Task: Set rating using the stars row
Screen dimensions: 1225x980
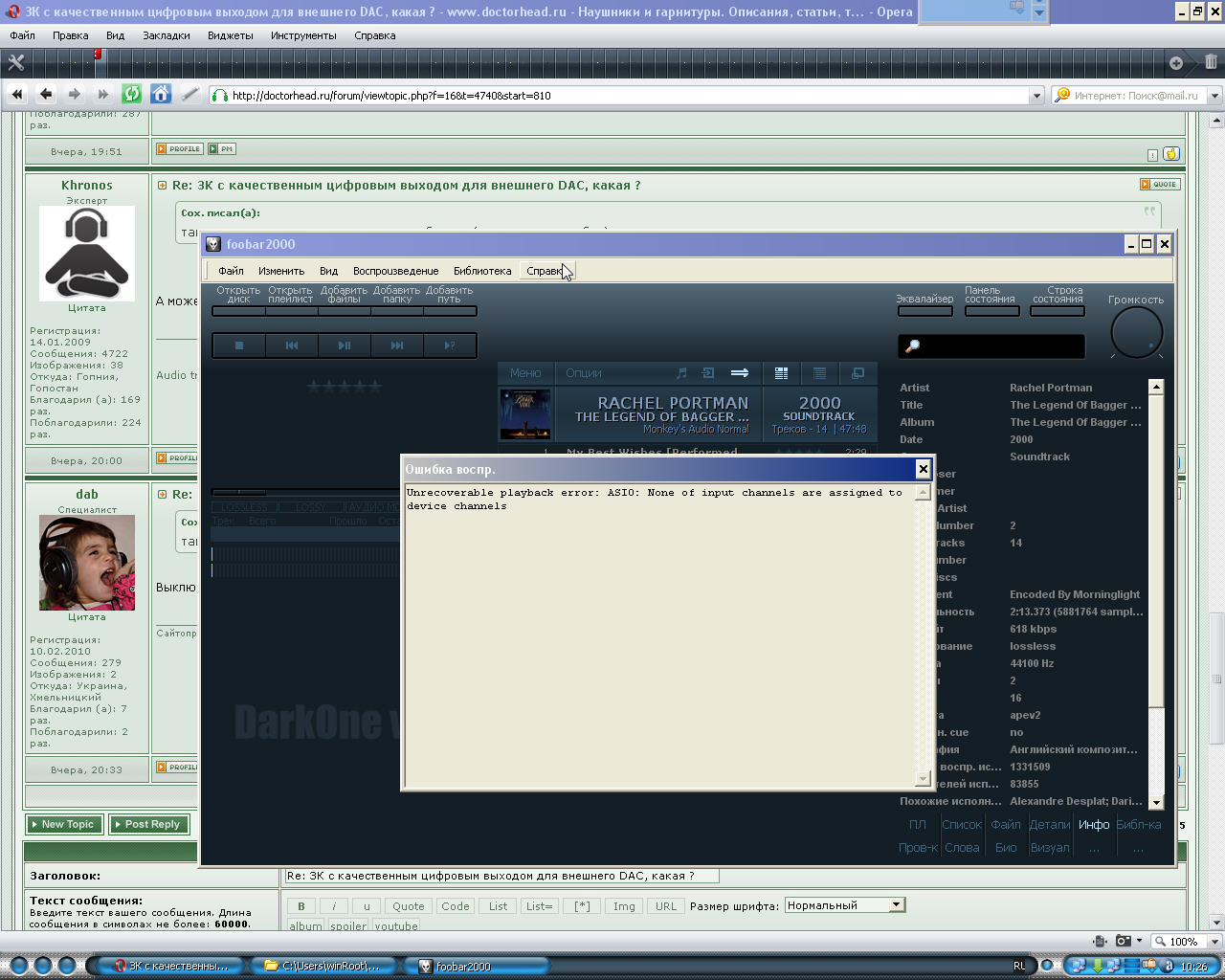Action: tap(345, 386)
